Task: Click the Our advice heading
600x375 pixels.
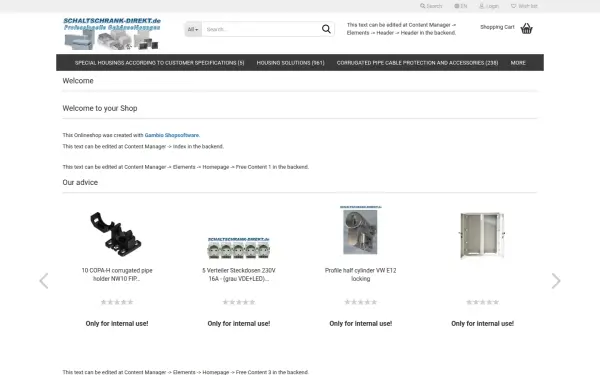Action: tap(80, 183)
